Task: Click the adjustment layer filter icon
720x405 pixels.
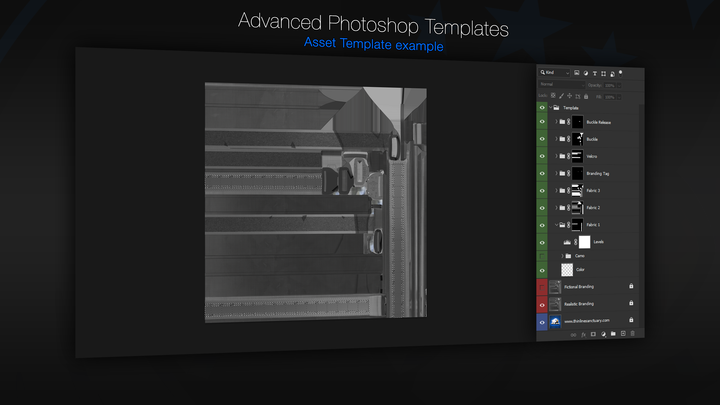Action: [x=587, y=73]
